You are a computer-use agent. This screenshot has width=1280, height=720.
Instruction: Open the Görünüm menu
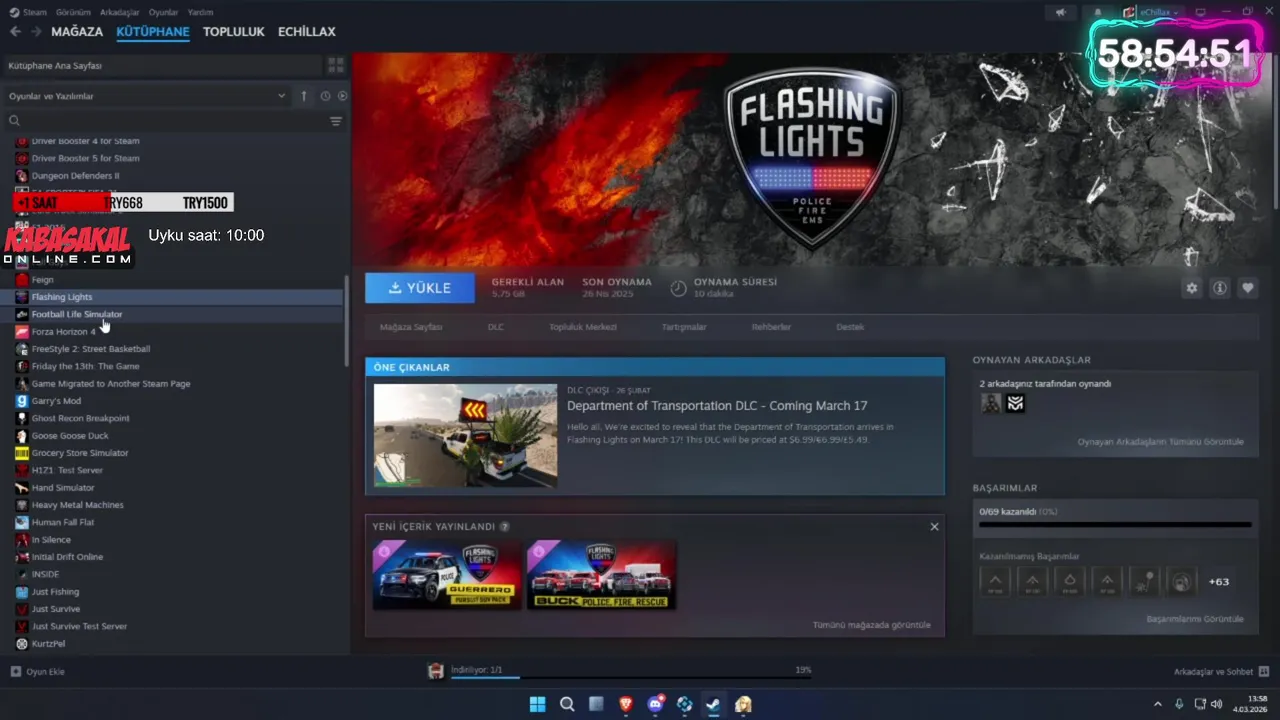73,12
